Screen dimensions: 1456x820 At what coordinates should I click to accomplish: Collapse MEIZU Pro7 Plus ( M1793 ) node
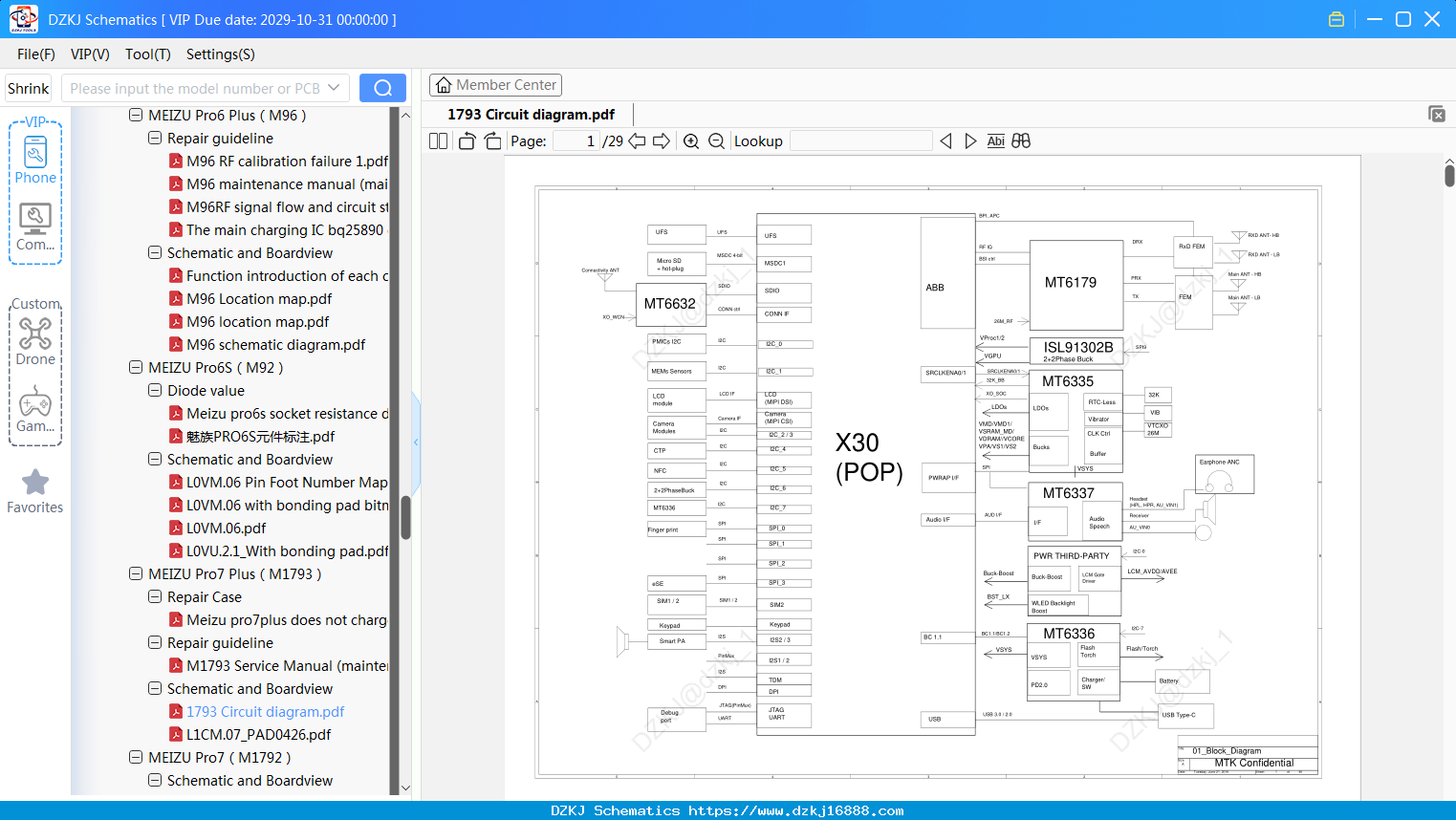point(136,573)
